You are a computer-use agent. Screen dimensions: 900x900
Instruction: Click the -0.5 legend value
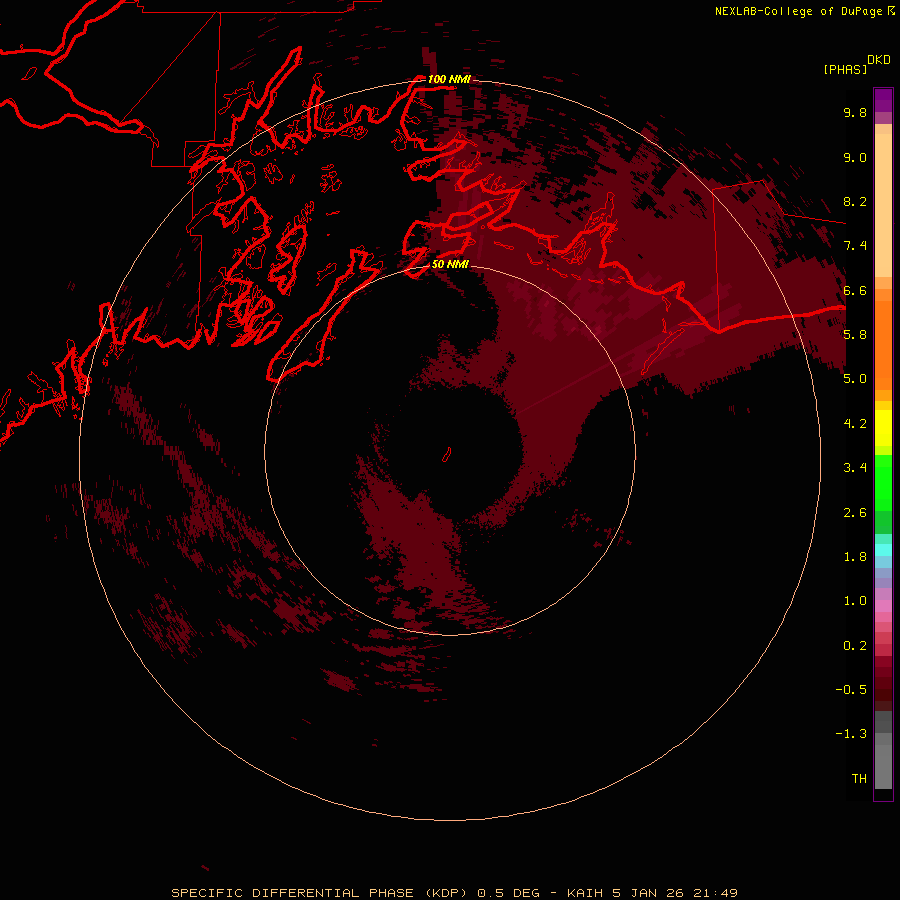pos(851,690)
